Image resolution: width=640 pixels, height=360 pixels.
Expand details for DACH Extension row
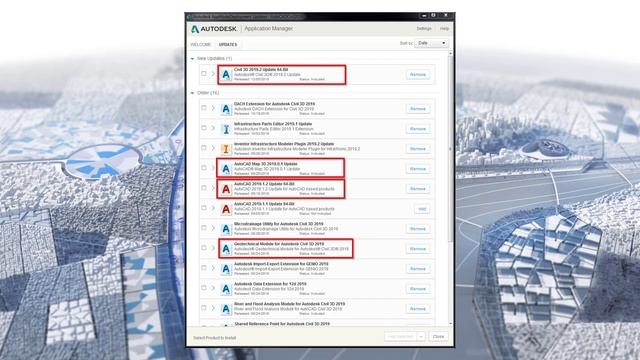tap(213, 108)
